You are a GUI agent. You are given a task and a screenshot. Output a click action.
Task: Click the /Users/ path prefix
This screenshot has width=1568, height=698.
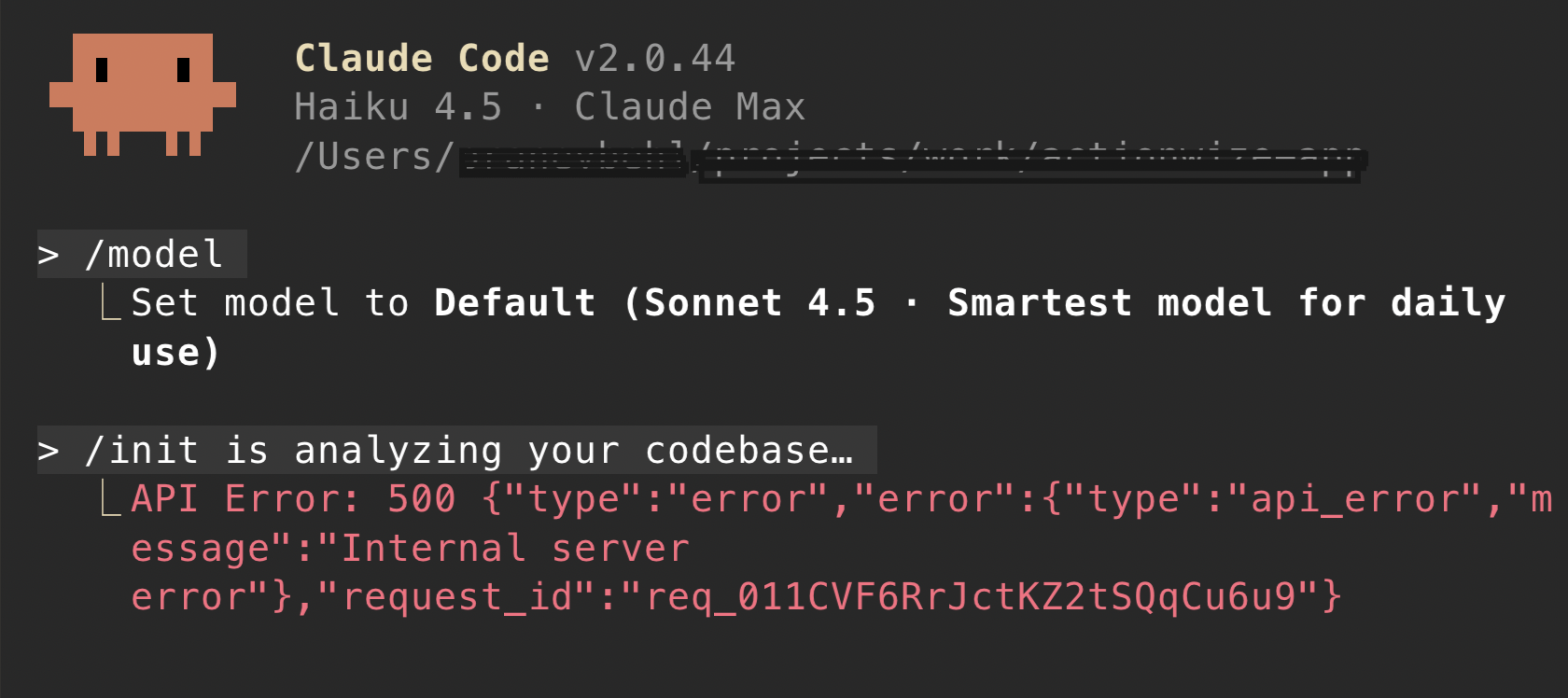375,157
